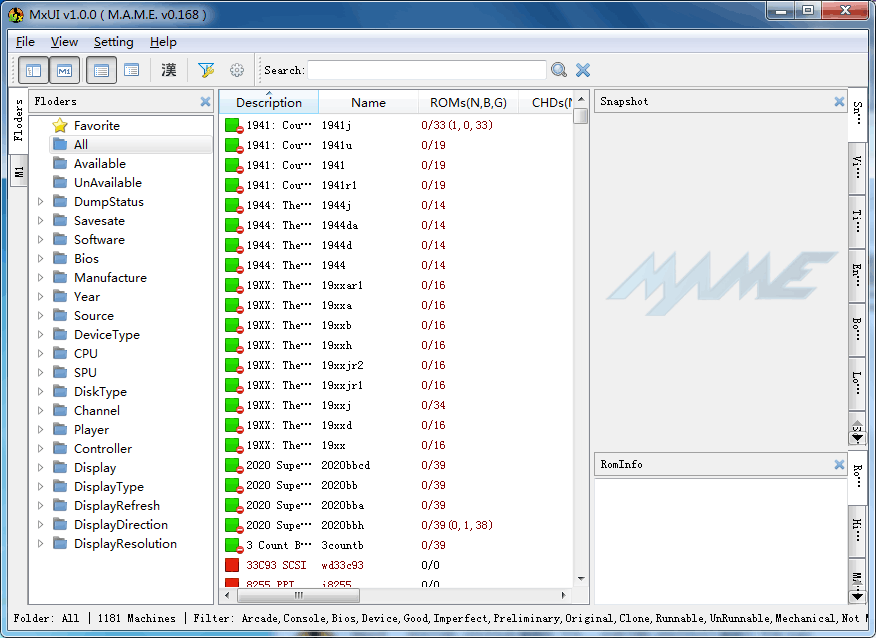Switch to details list view
Viewport: 876px width, 638px height.
tap(101, 70)
